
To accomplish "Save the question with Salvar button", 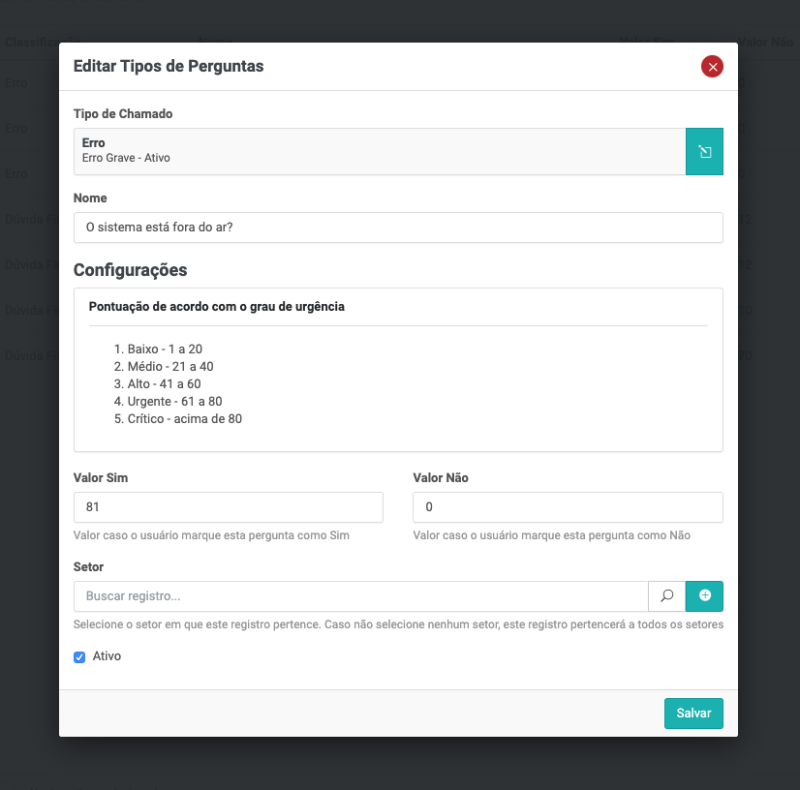I will coord(693,713).
